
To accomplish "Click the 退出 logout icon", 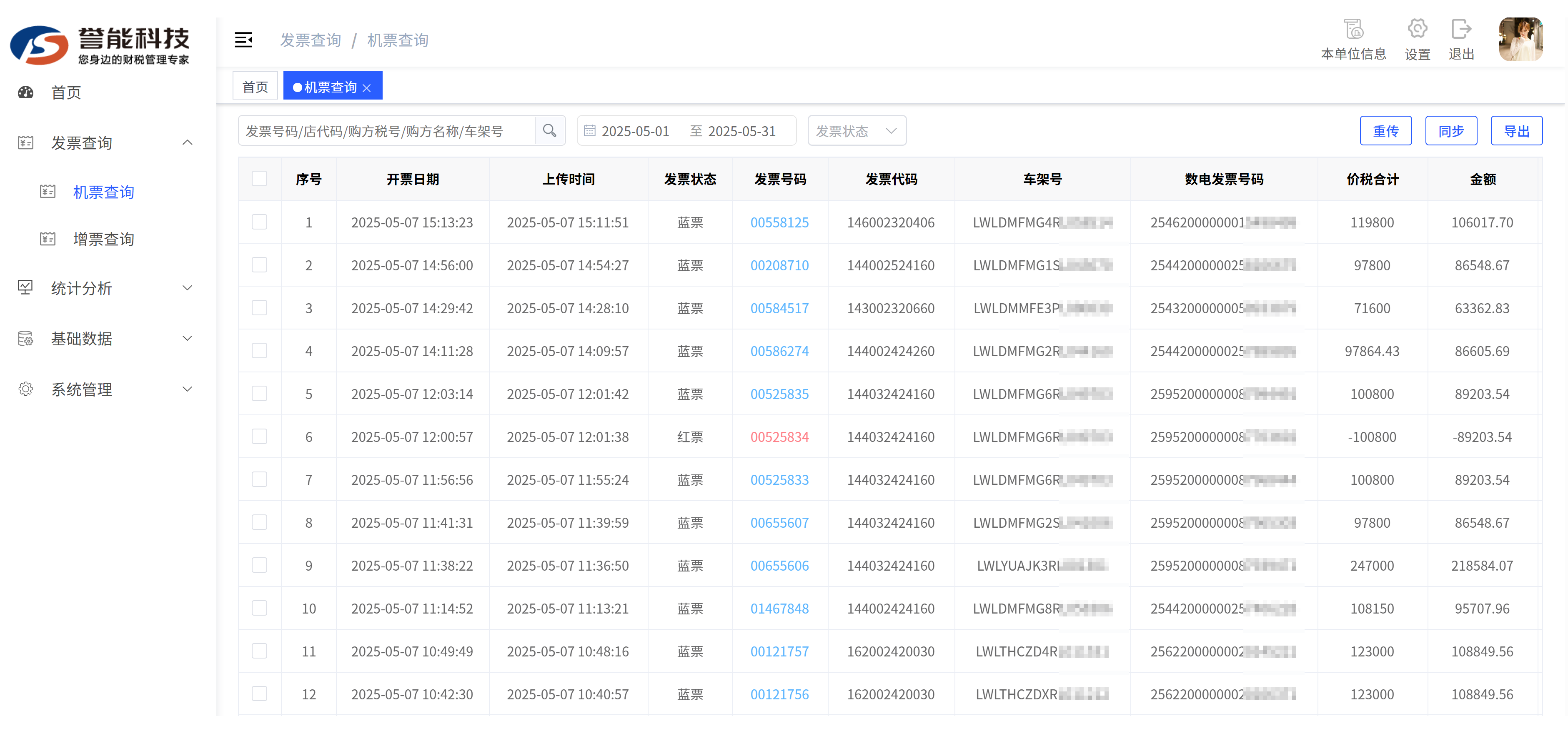I will (x=1461, y=29).
